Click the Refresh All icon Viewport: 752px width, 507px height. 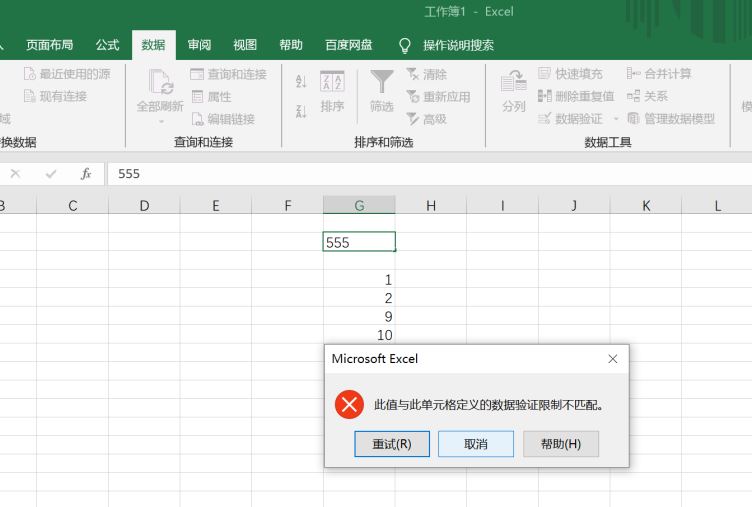click(x=160, y=83)
